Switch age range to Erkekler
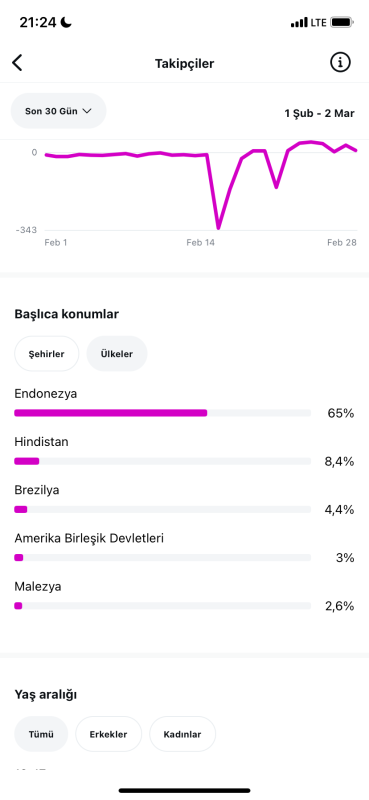The height and width of the screenshot is (800, 369). 108,734
